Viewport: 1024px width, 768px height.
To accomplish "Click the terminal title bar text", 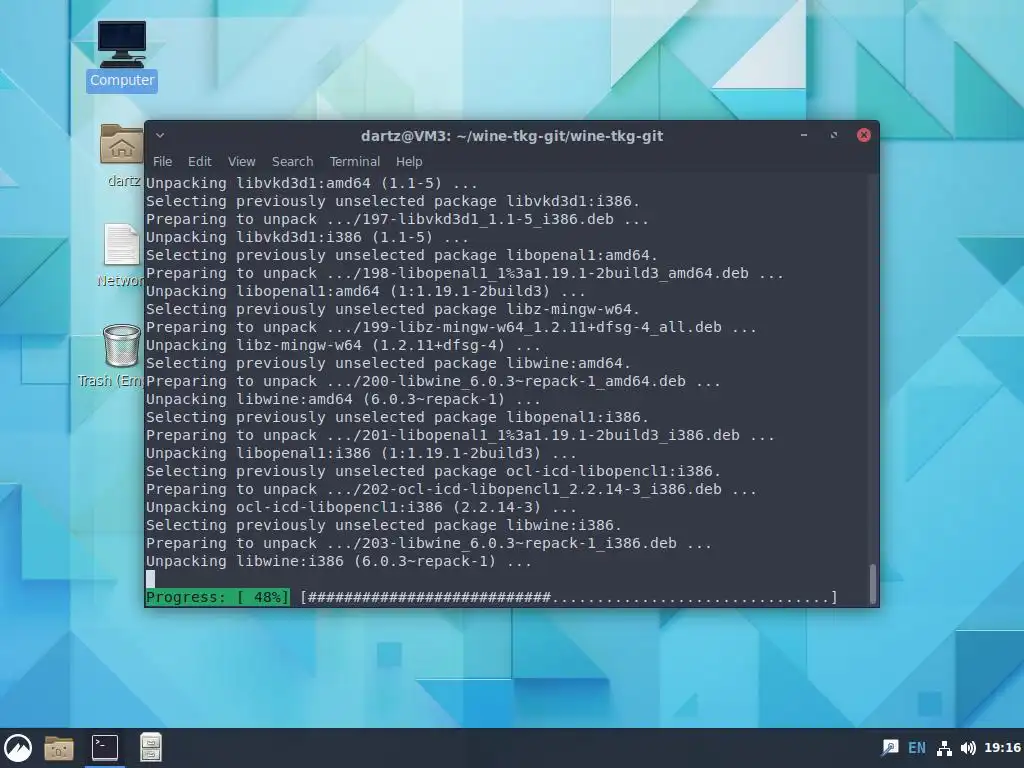I will 512,136.
